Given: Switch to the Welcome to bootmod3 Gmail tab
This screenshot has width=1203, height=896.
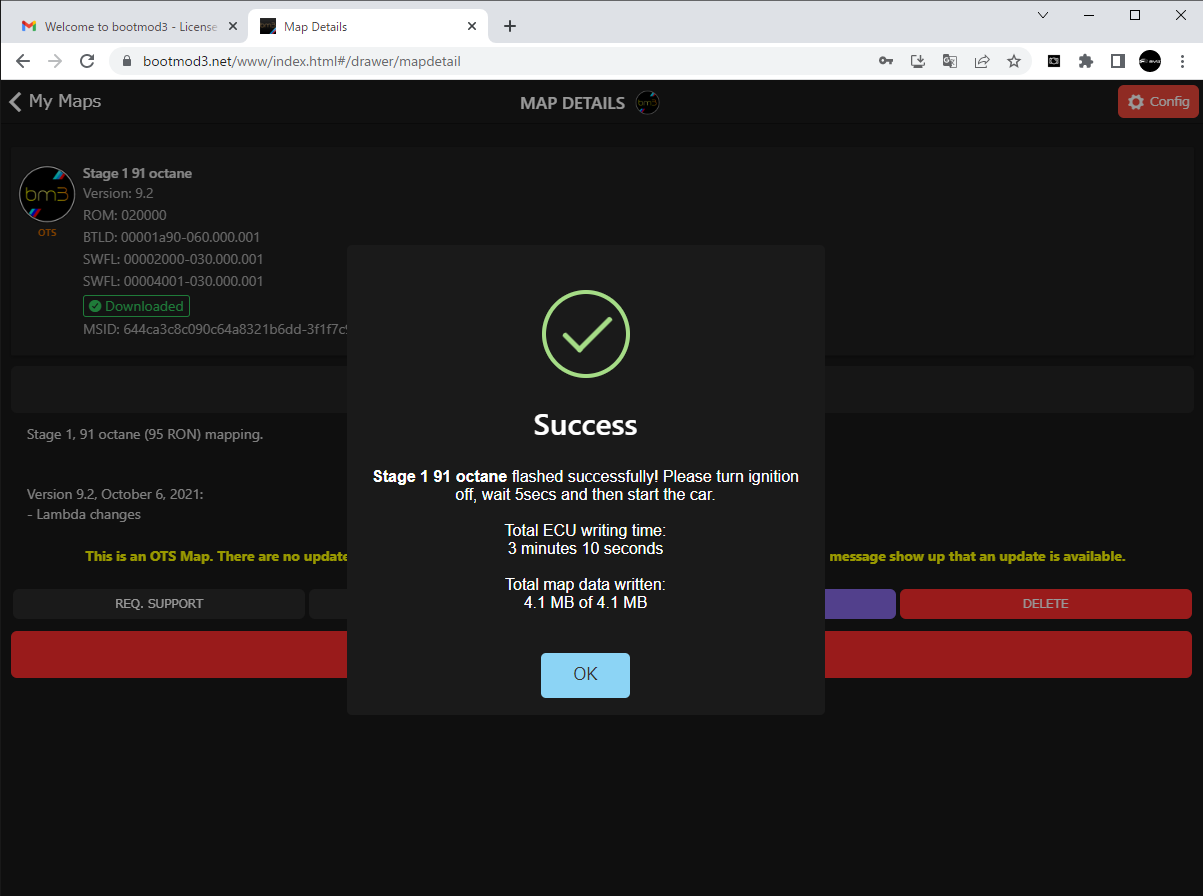Looking at the screenshot, I should pos(130,27).
